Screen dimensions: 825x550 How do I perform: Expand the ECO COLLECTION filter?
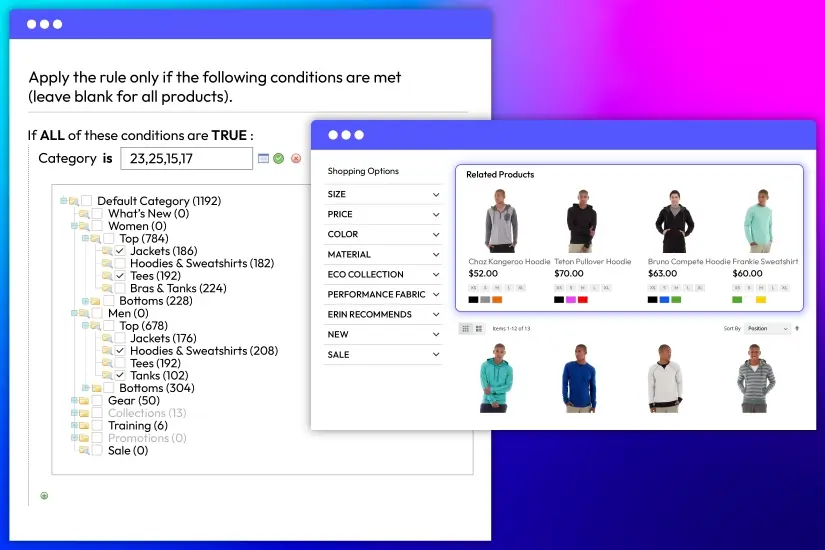coord(383,274)
